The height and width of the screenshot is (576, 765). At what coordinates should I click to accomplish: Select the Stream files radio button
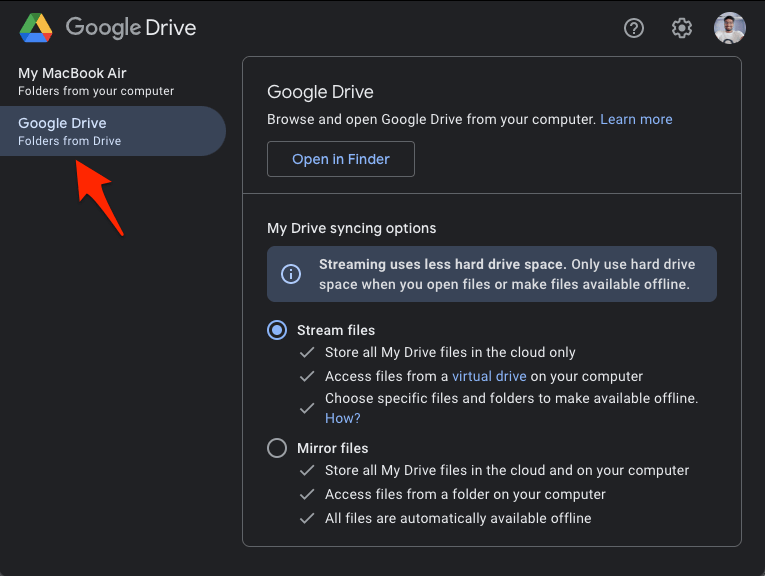tap(277, 330)
